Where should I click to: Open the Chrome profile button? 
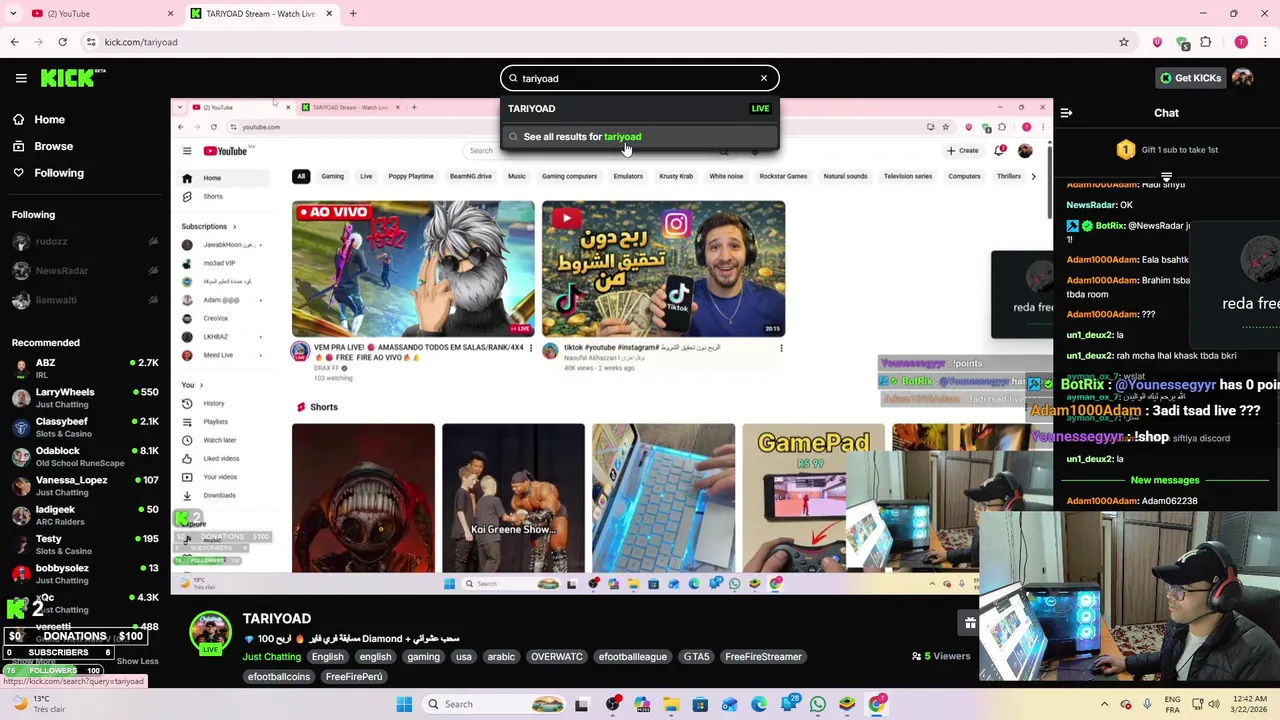pos(1241,42)
